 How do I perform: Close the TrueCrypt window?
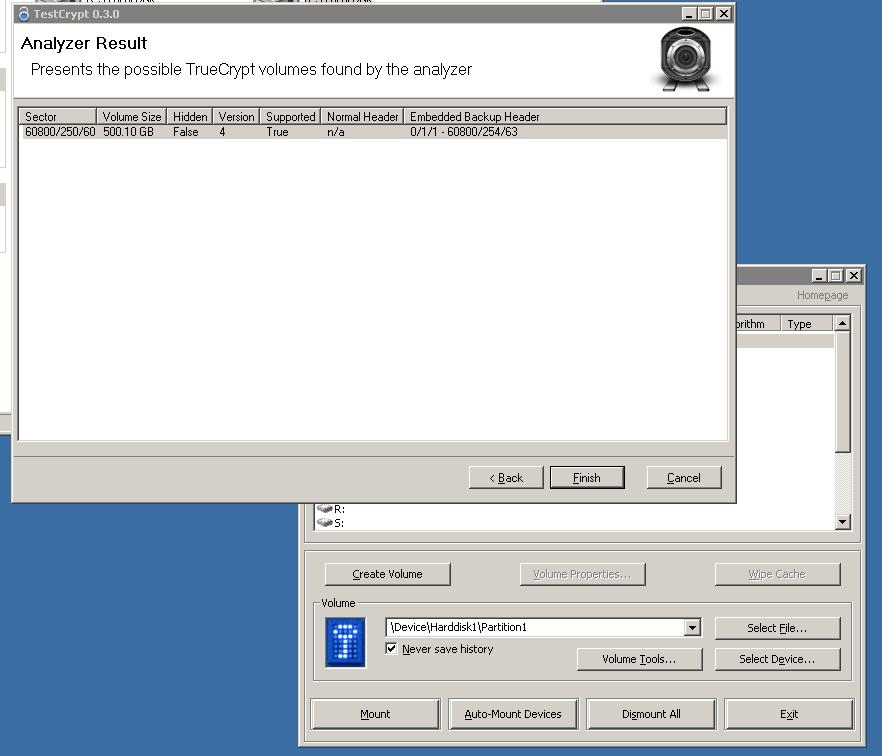tap(854, 276)
